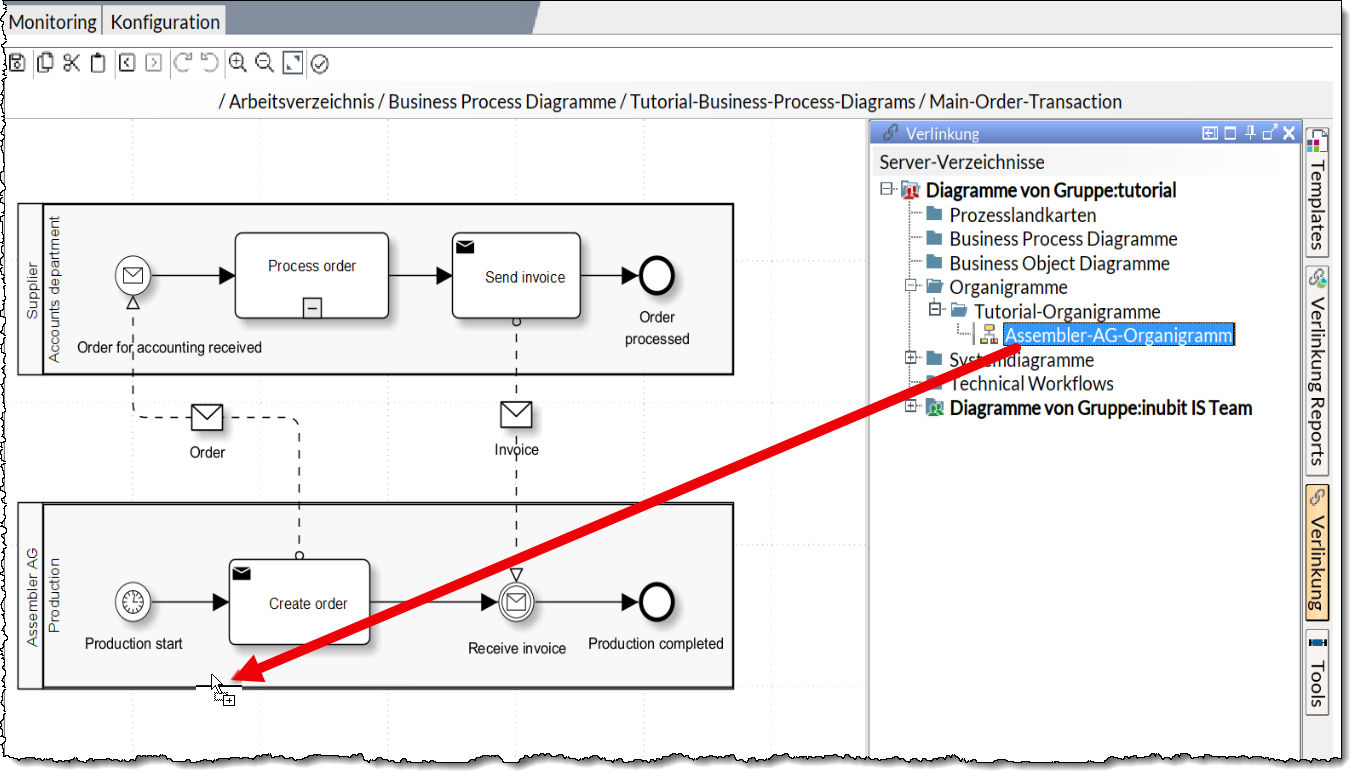Collapse the Organigramme folder

click(910, 287)
